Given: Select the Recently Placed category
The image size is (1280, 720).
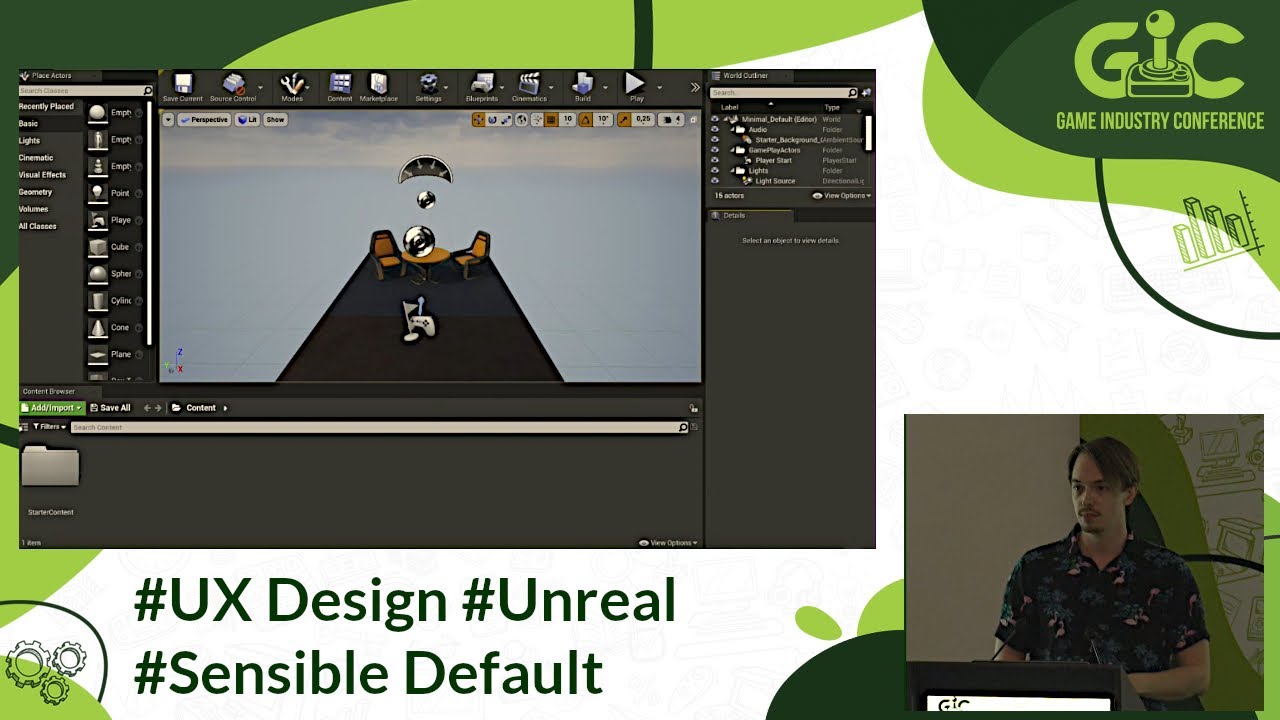Looking at the screenshot, I should pos(46,106).
